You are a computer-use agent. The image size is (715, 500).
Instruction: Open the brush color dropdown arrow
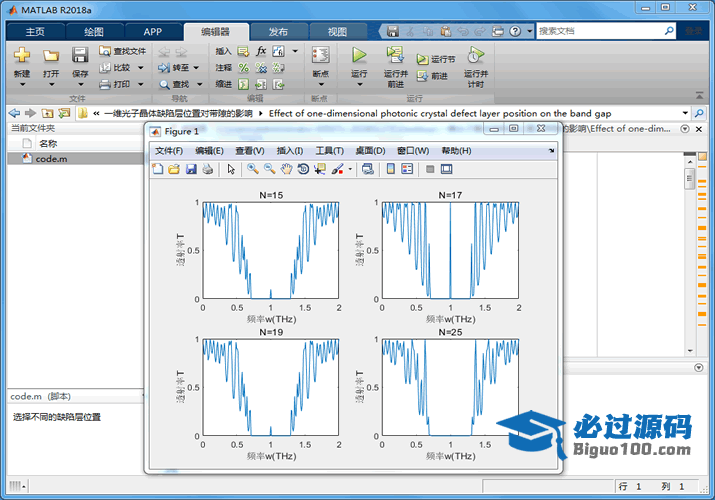350,169
